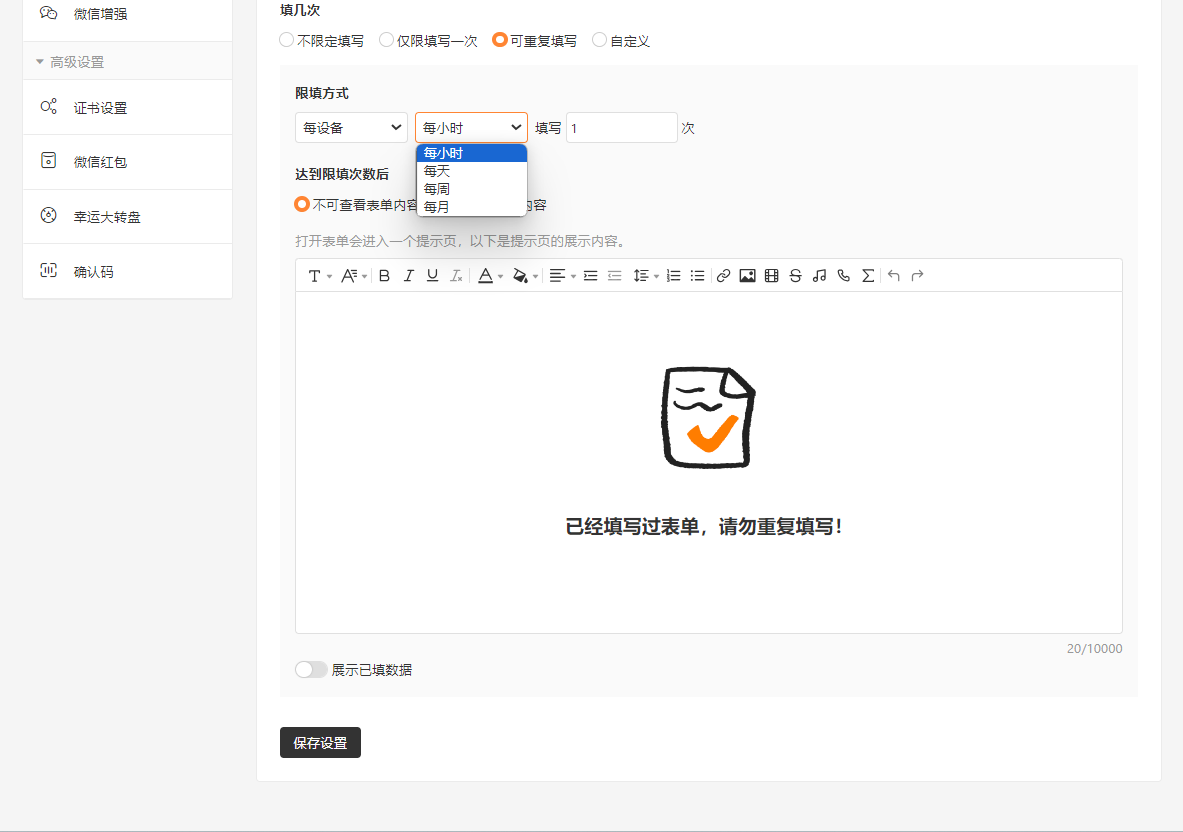Select the checkmark document image in editor
This screenshot has height=832, width=1183.
[708, 417]
